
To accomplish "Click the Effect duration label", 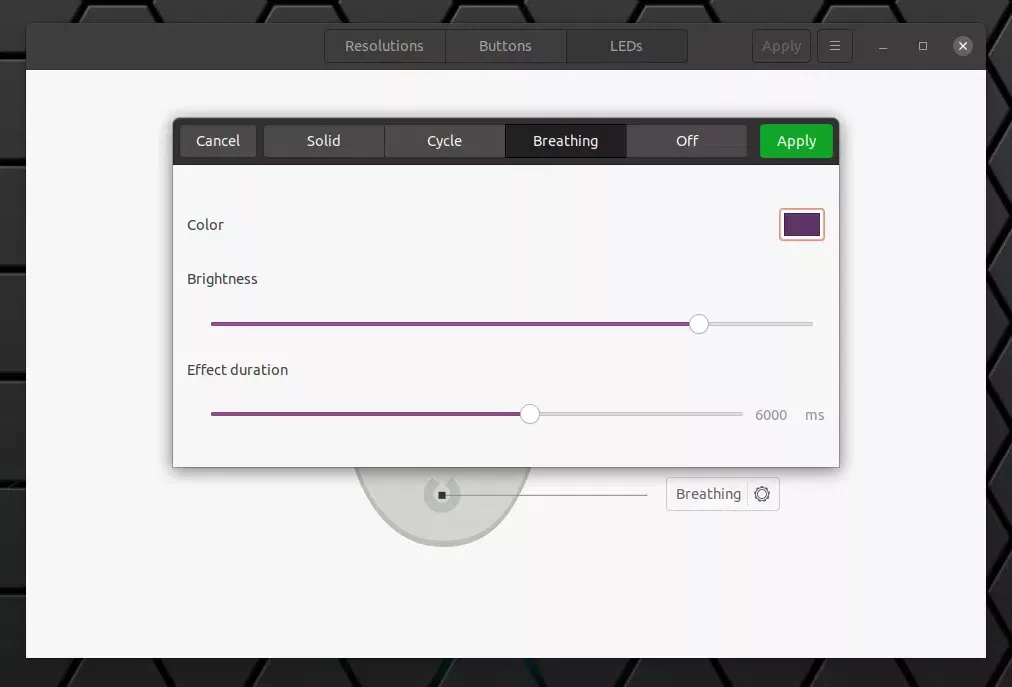I will click(238, 370).
